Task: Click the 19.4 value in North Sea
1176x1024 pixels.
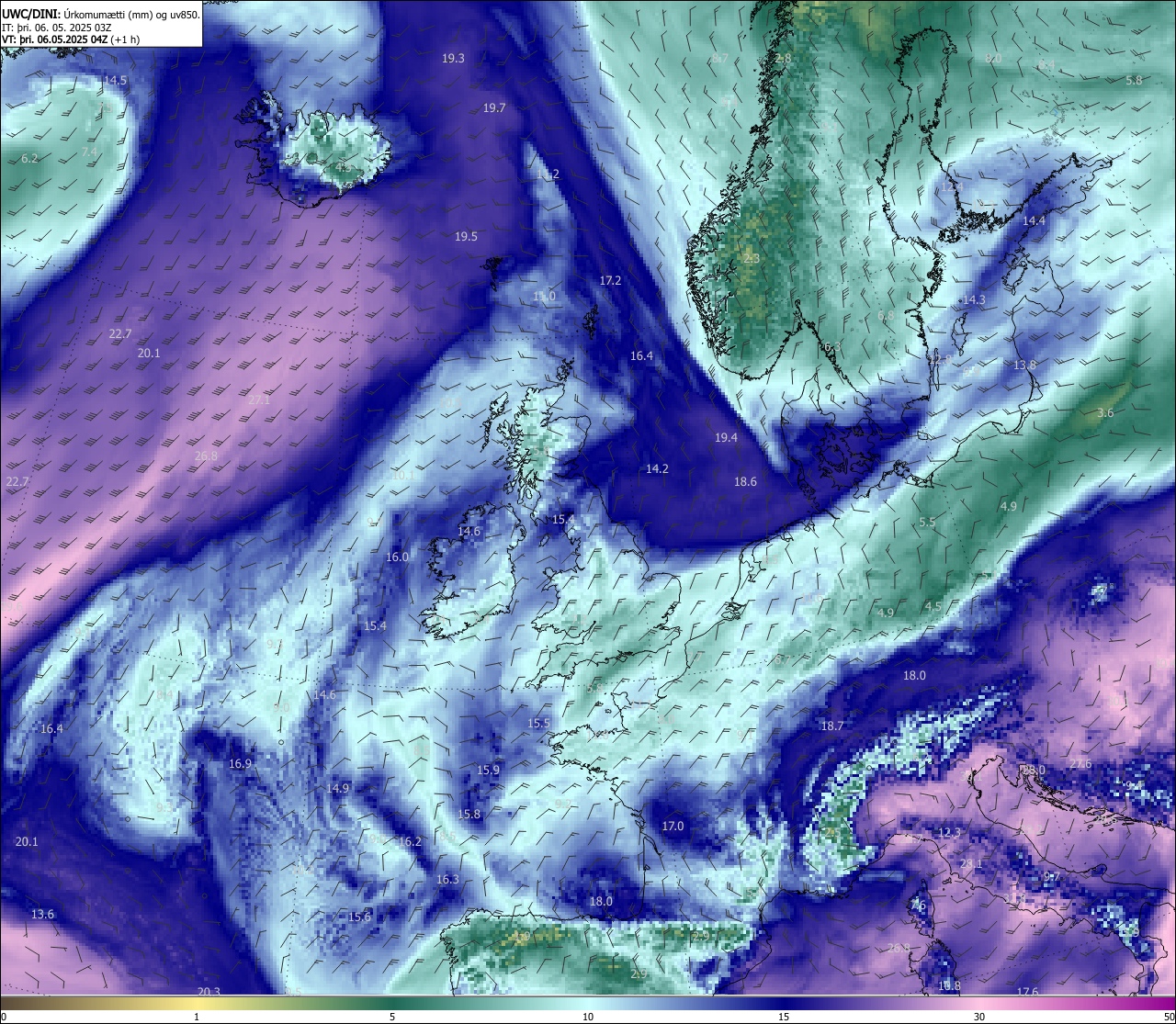Action: [726, 438]
